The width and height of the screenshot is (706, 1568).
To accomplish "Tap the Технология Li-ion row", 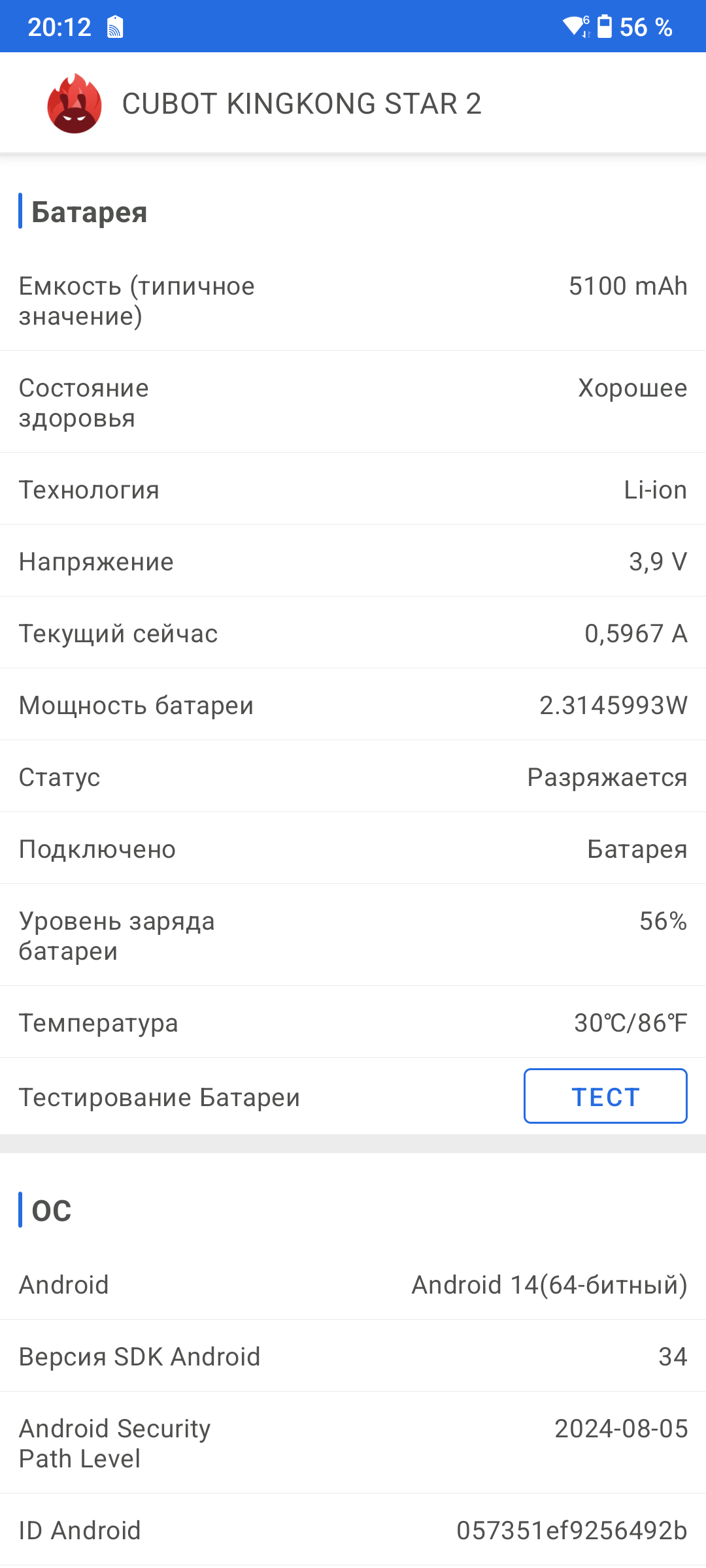I will 353,490.
